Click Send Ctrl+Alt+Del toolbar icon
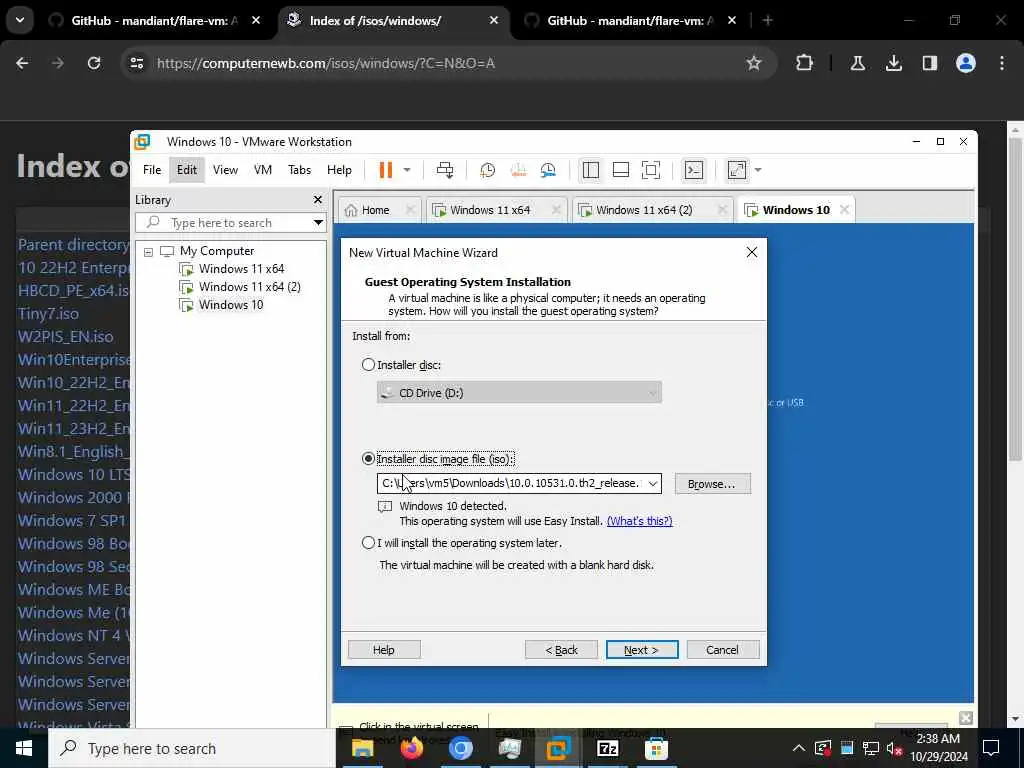The width and height of the screenshot is (1024, 768). (445, 170)
